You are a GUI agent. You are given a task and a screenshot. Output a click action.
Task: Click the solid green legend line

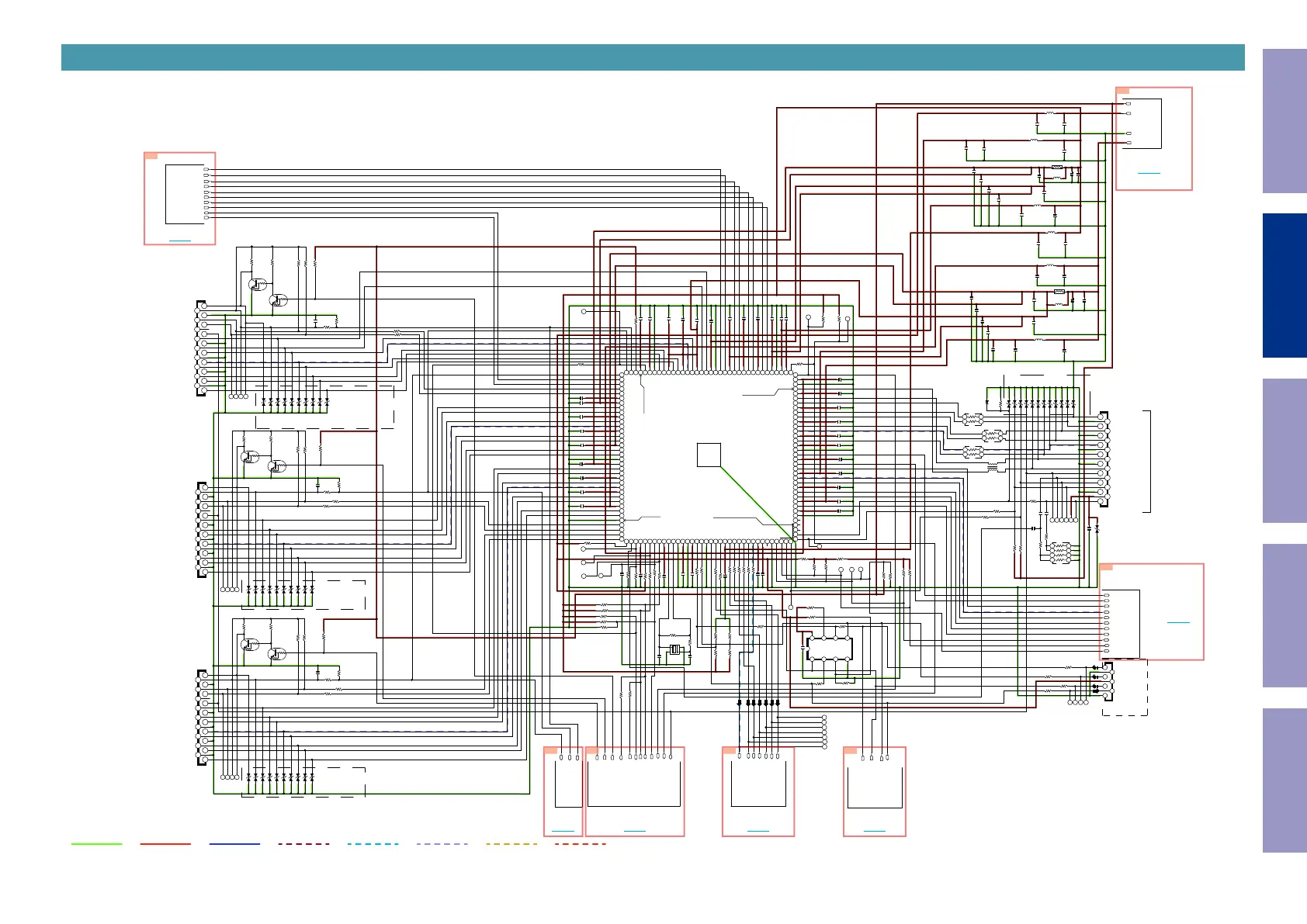pos(96,843)
